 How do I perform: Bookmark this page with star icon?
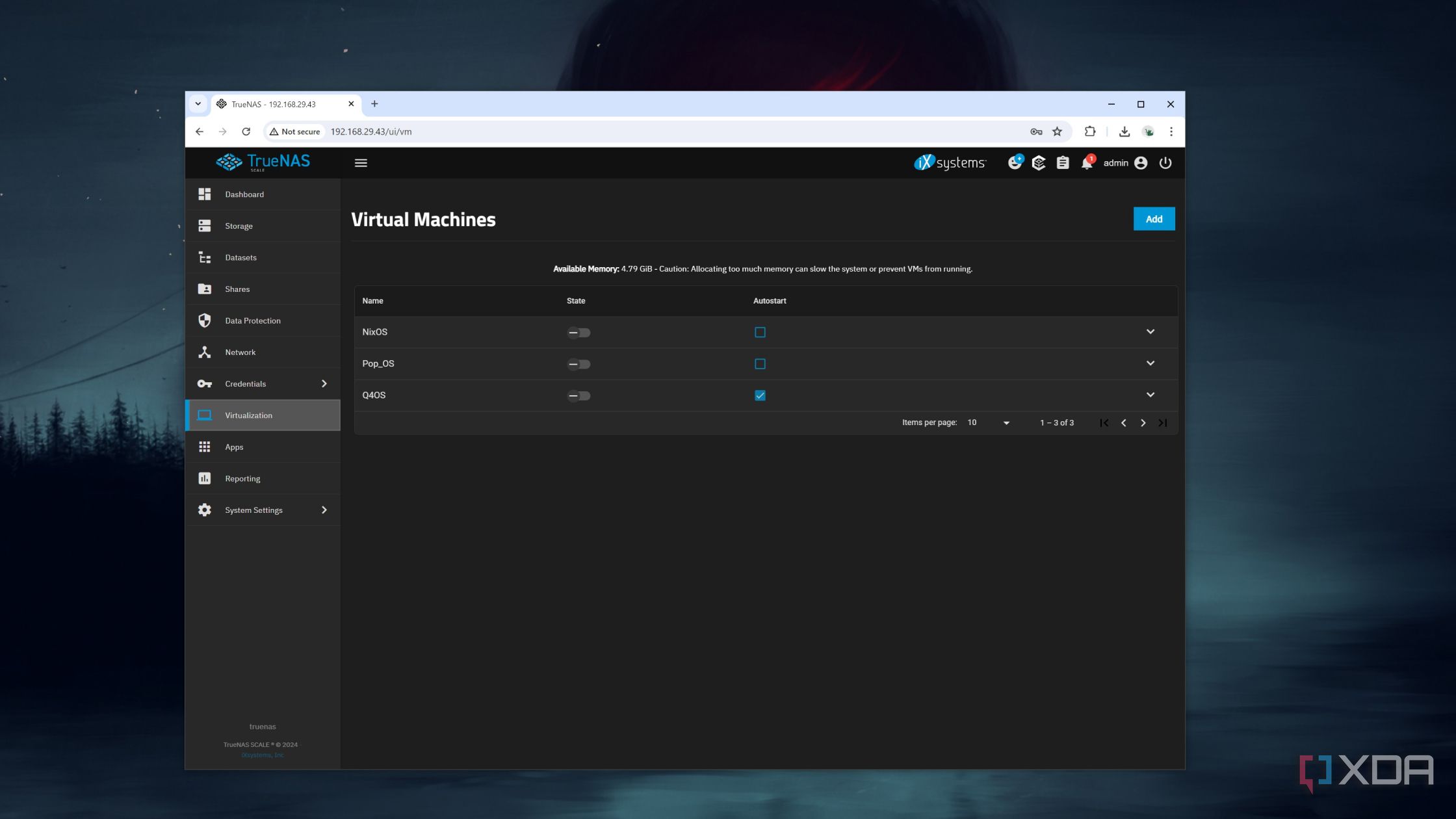click(x=1057, y=131)
